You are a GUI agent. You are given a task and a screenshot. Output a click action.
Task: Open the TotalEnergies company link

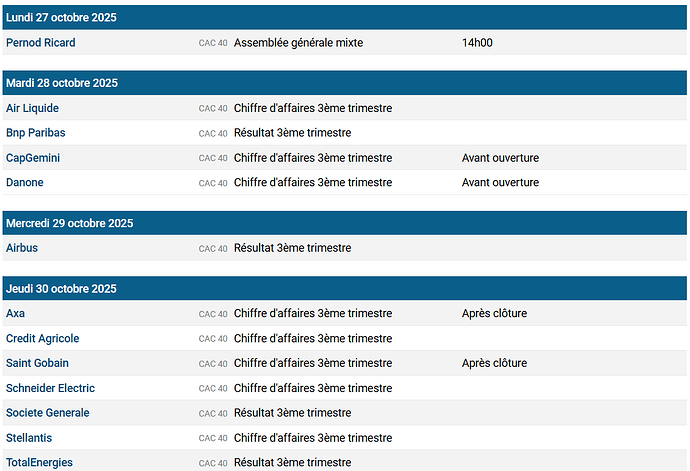(x=40, y=463)
